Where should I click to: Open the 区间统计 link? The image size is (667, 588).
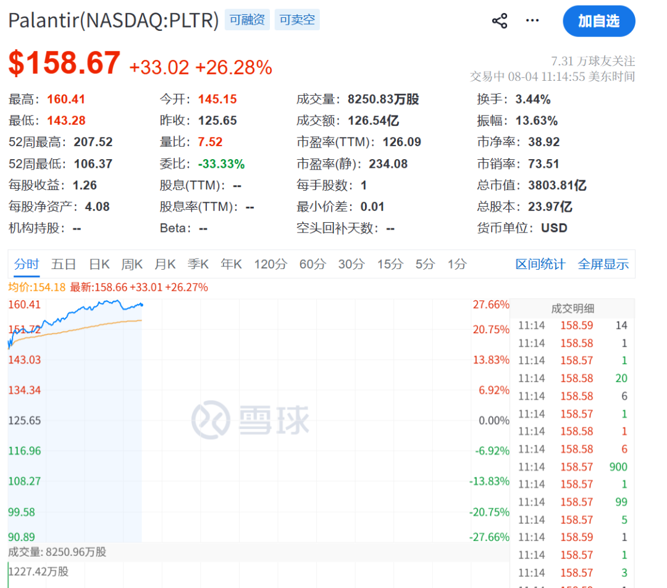540,264
